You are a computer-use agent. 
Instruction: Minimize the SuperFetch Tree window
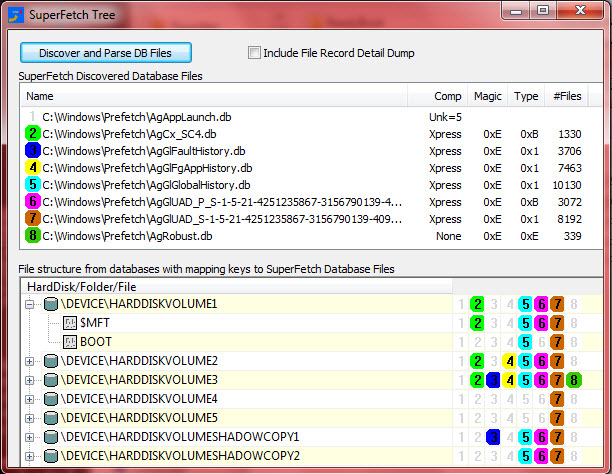516,11
